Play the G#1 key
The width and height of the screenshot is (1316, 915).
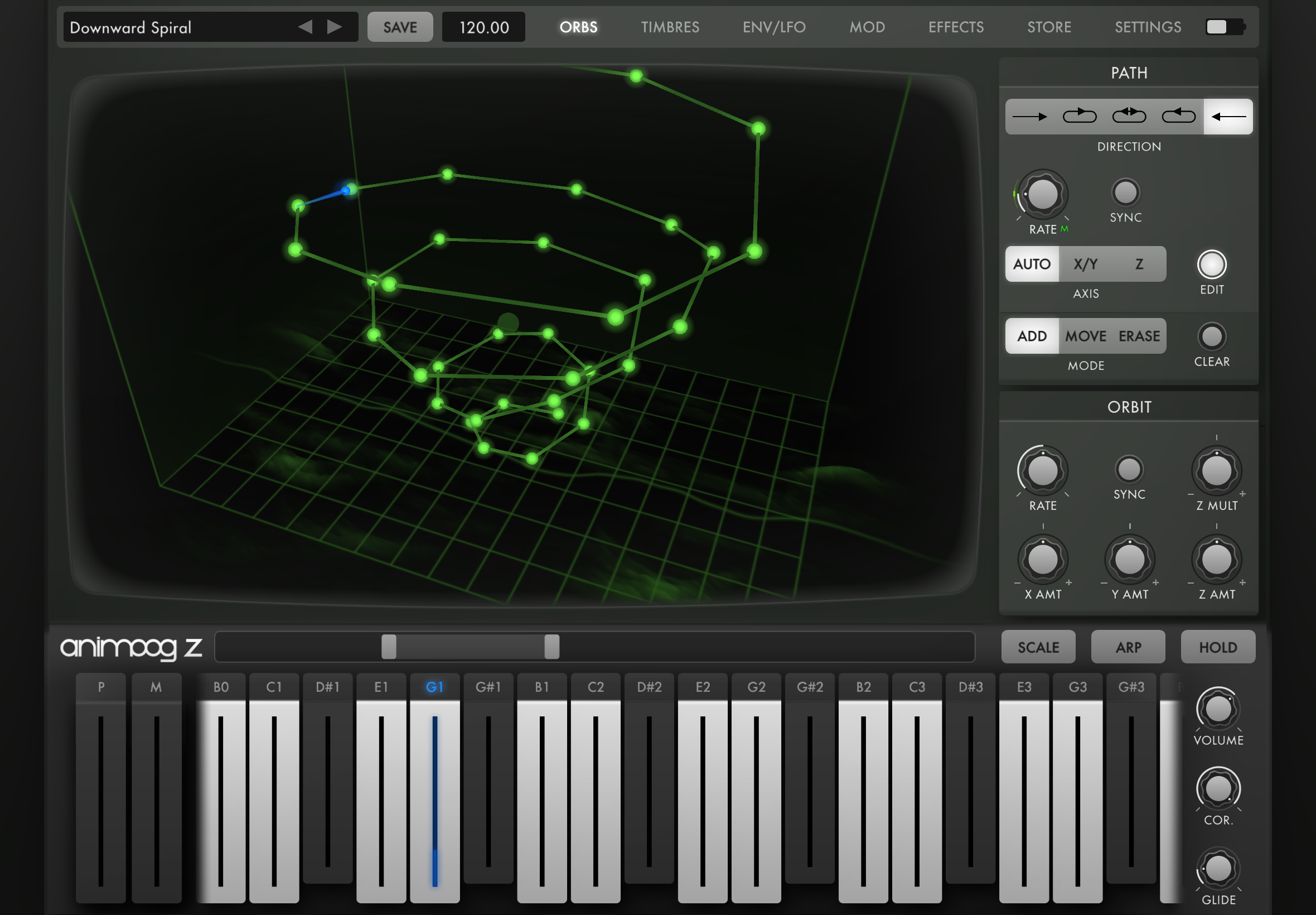point(488,777)
